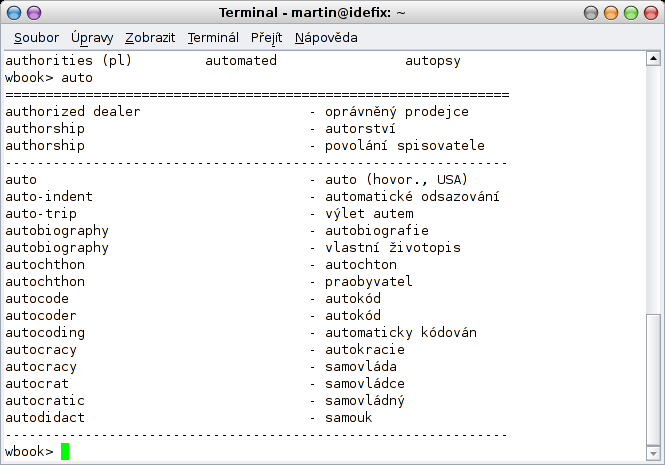This screenshot has width=665, height=465.
Task: Open the Přejít menu
Action: click(266, 38)
